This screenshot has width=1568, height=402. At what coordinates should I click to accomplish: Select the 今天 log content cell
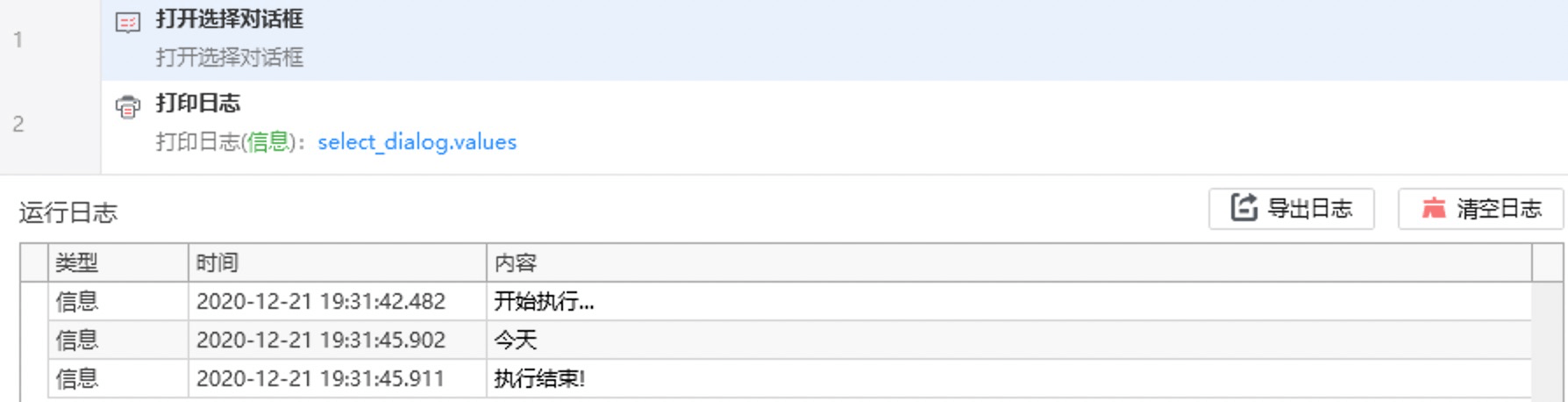tap(516, 340)
